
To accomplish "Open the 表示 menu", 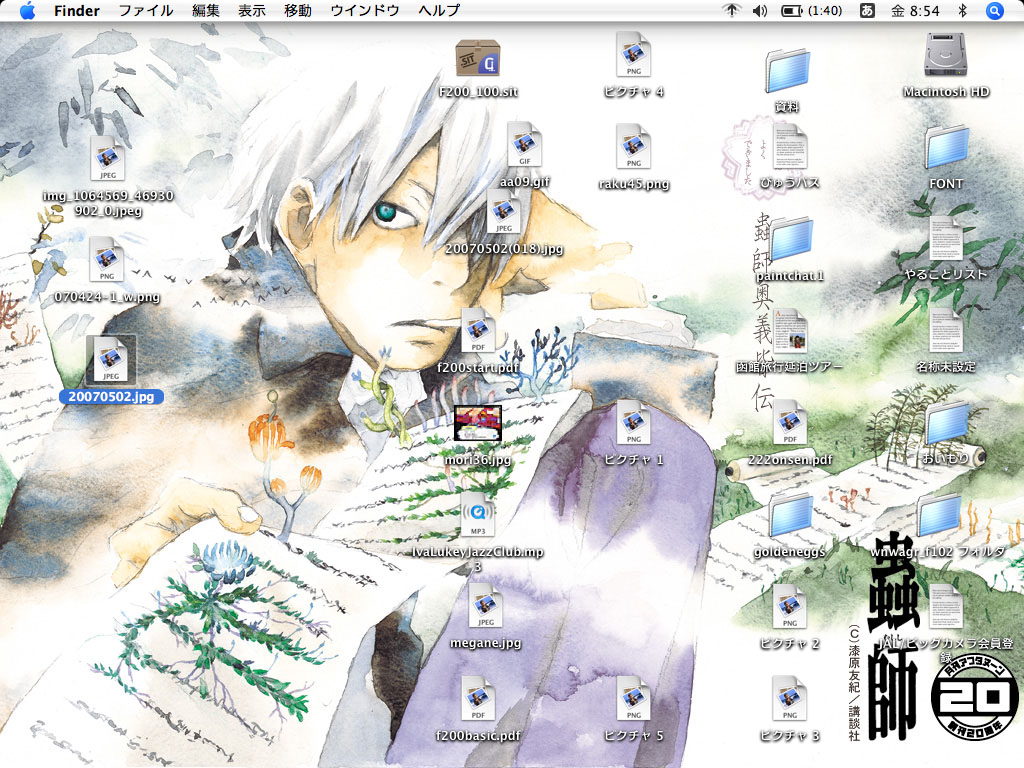I will point(251,10).
